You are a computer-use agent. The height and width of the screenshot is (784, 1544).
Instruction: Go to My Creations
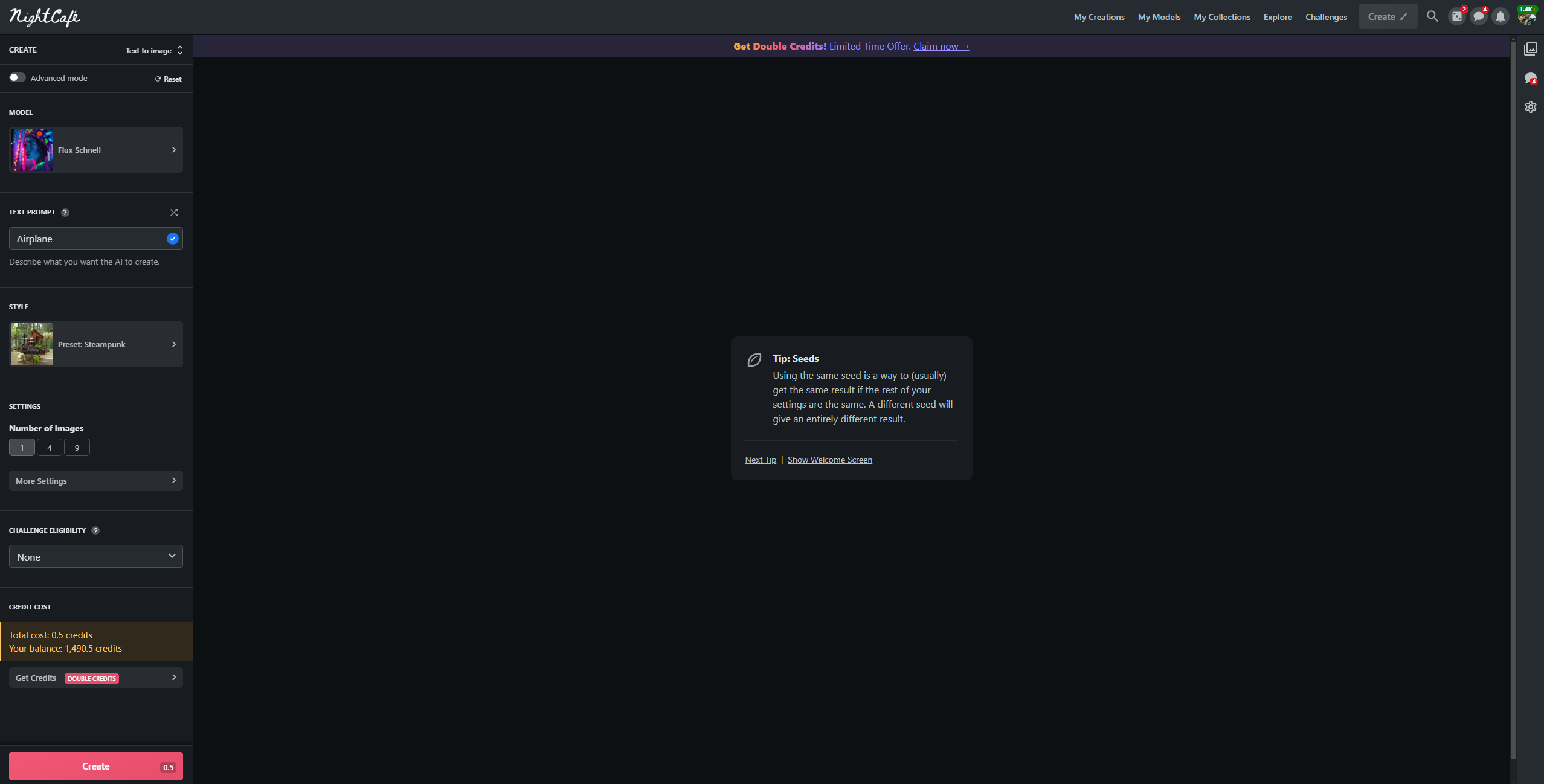[1099, 17]
